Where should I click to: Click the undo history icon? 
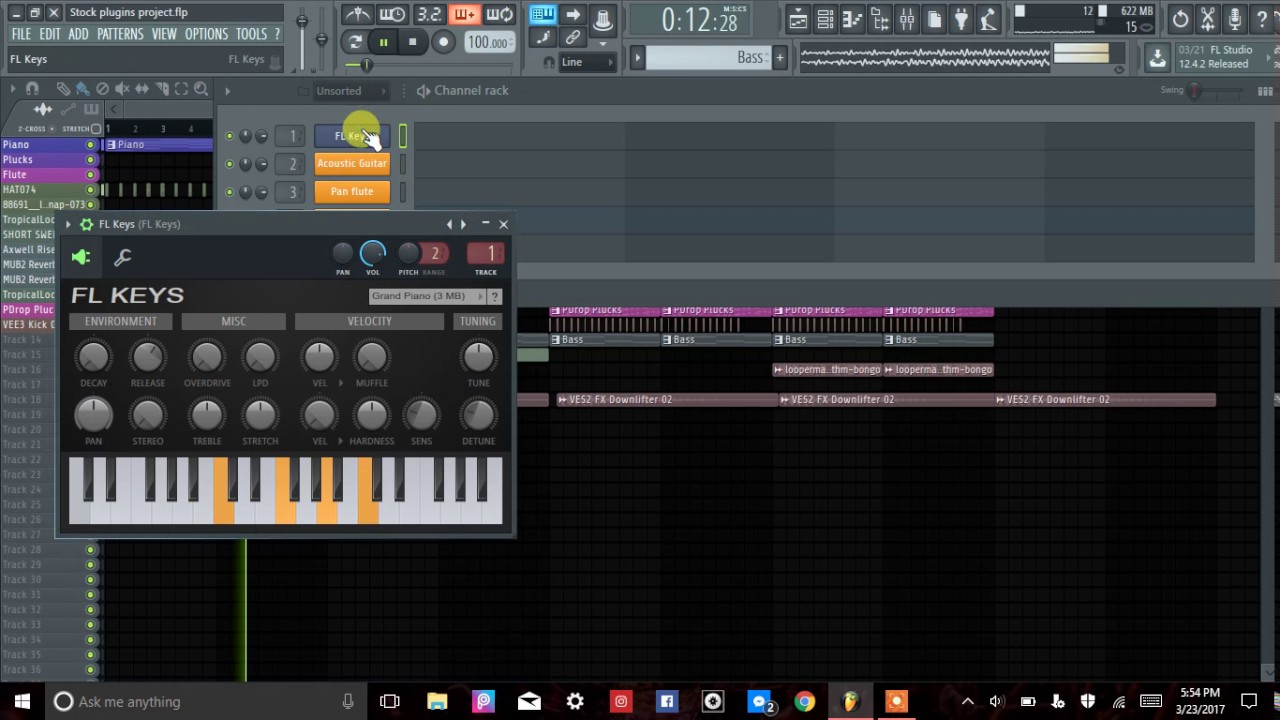coord(1180,19)
